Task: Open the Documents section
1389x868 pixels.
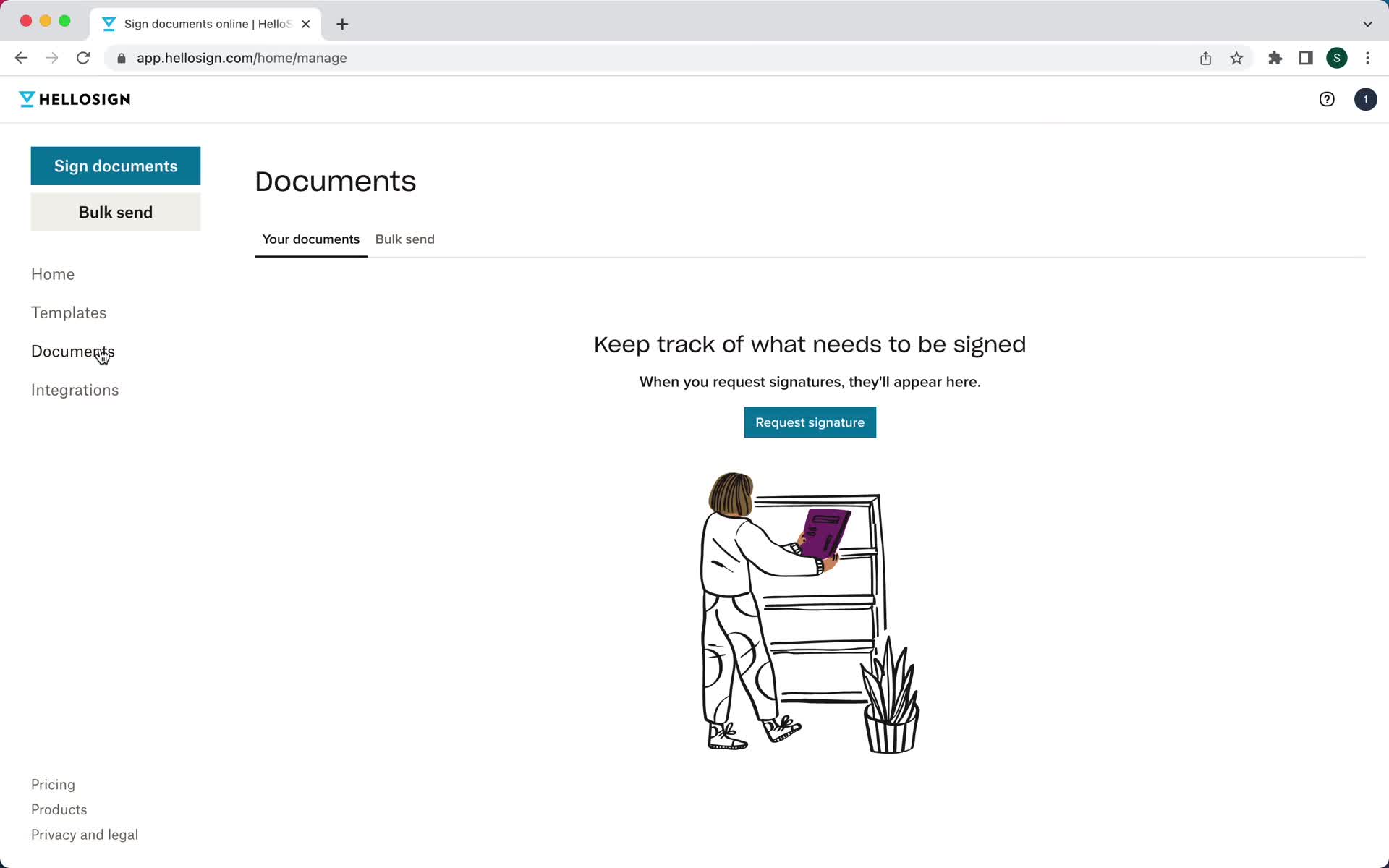Action: pyautogui.click(x=72, y=351)
